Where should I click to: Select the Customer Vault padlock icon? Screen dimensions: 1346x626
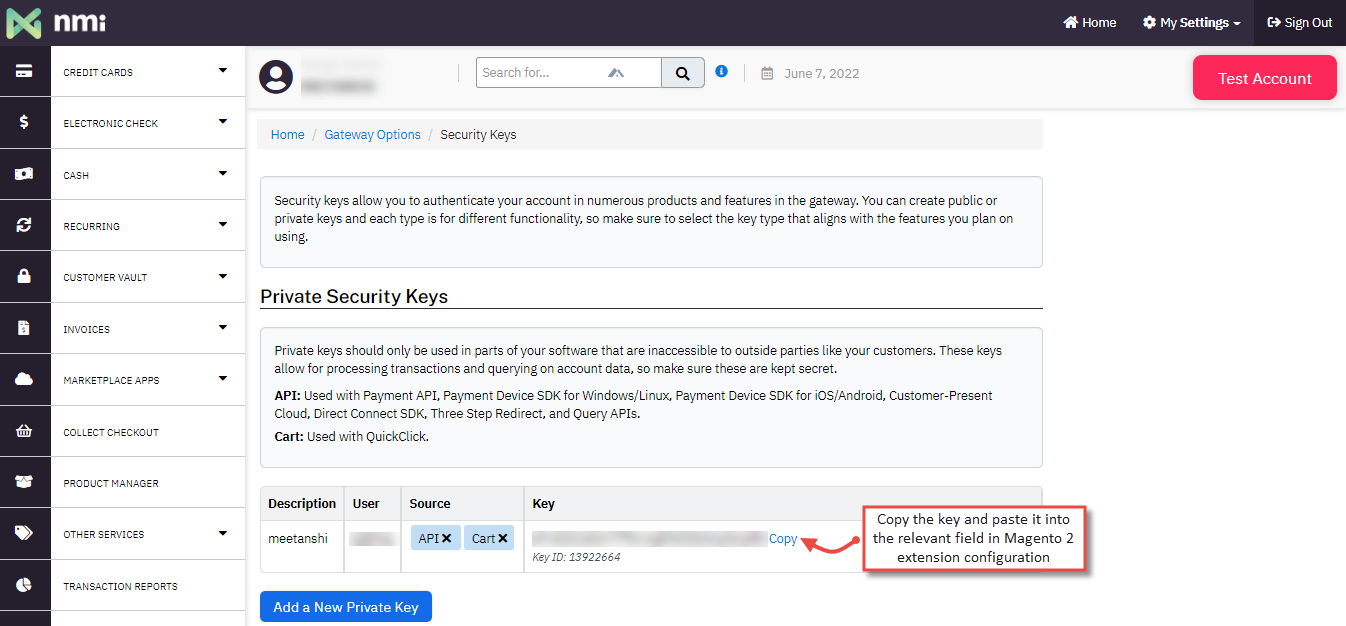point(25,276)
